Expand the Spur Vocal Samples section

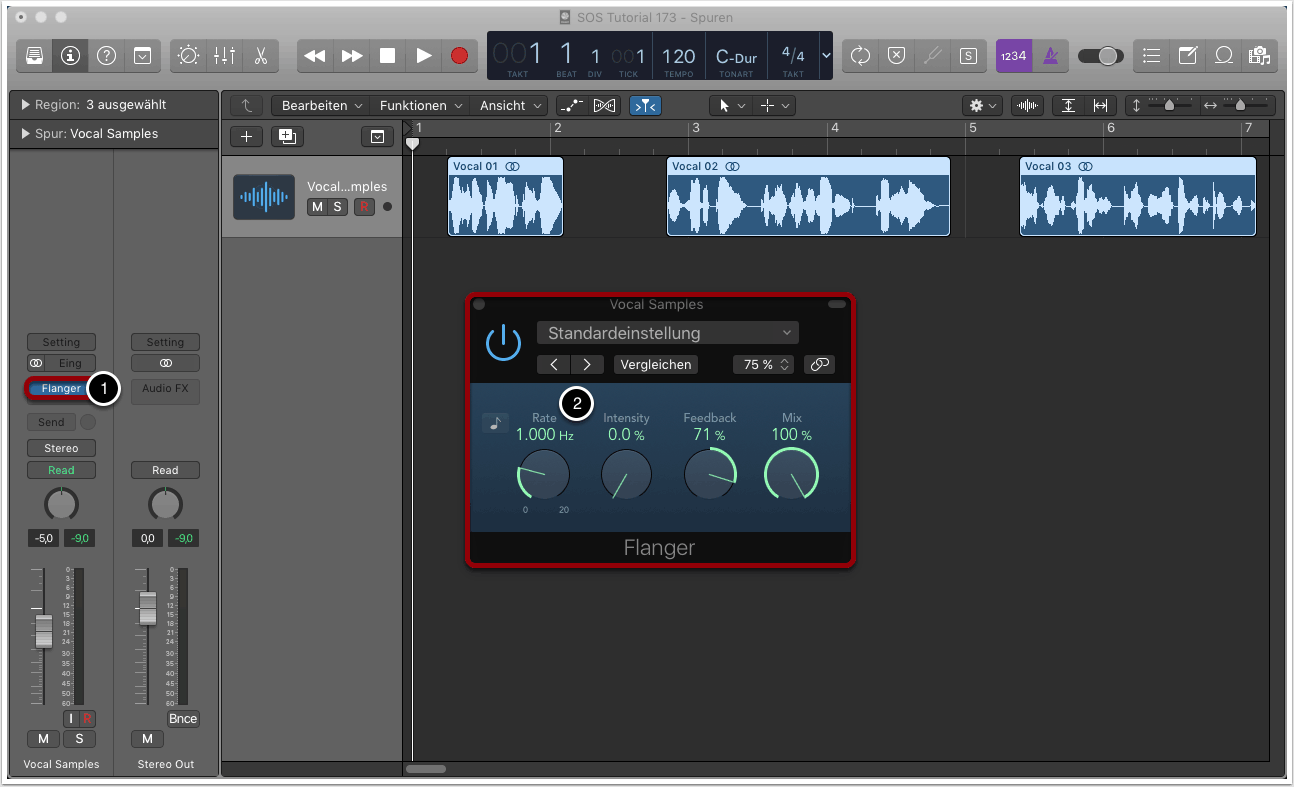coord(25,134)
